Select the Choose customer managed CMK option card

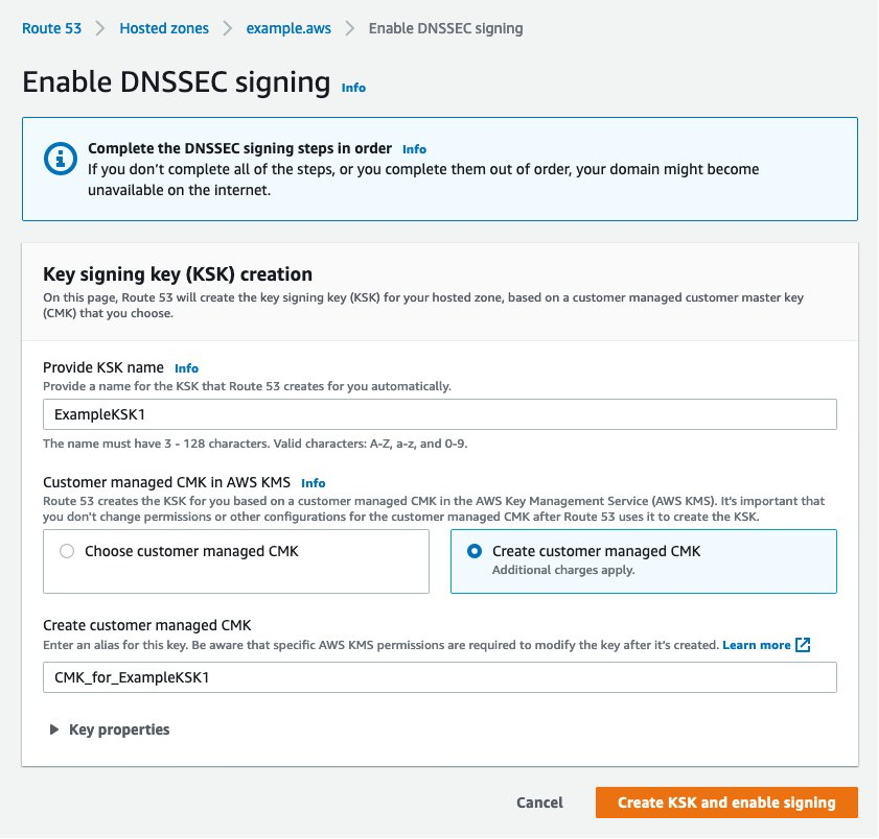click(235, 561)
